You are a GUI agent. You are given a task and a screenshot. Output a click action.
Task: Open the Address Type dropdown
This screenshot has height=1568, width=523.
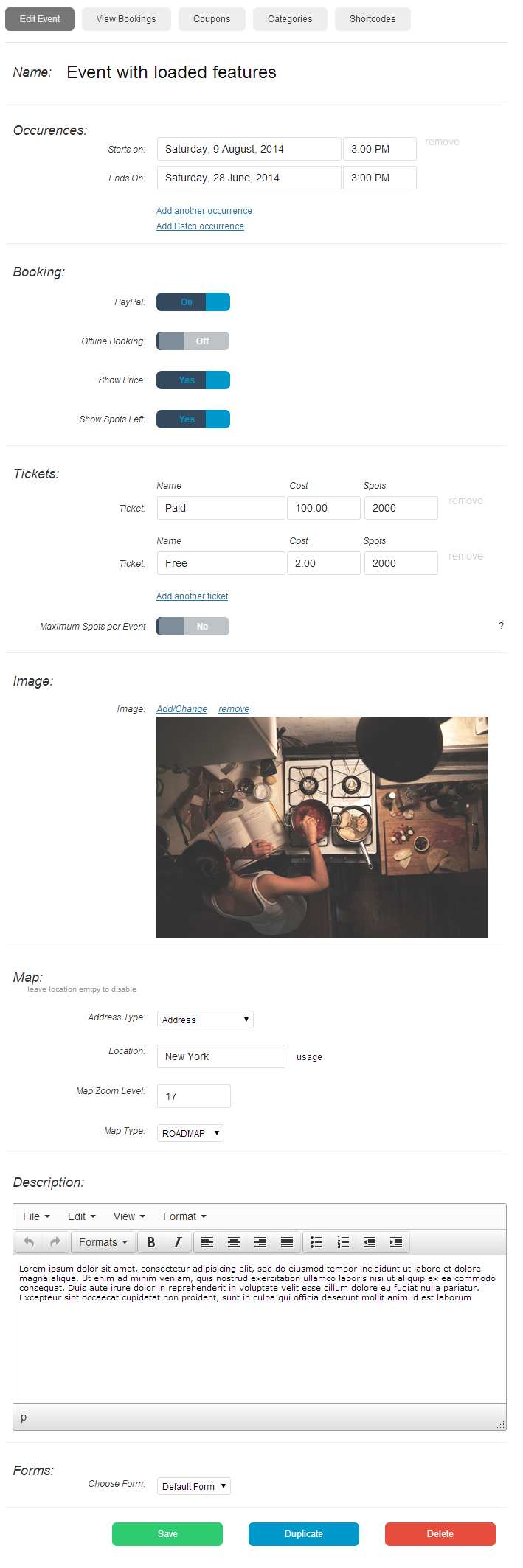point(205,1020)
